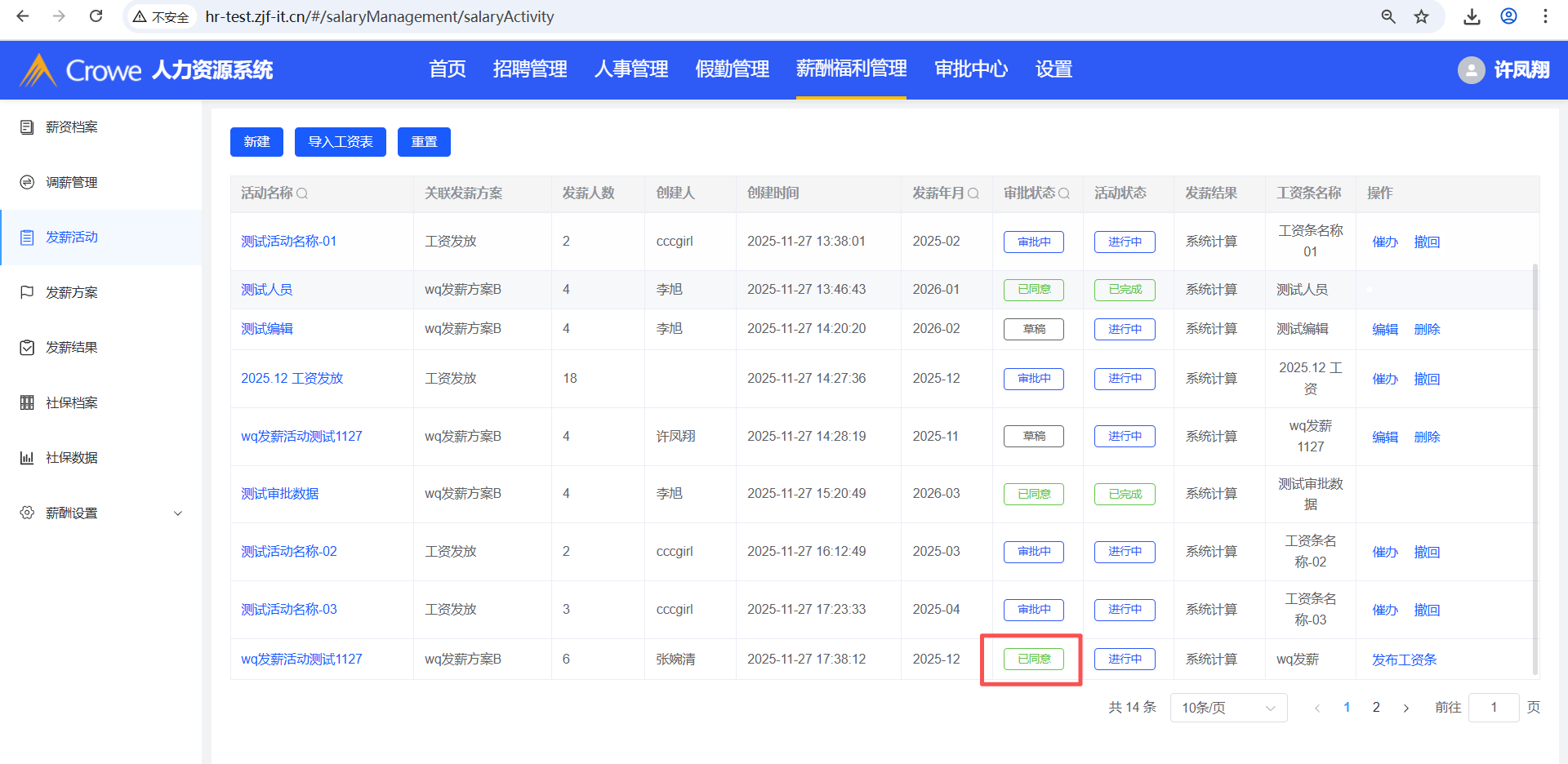Click the user avatar icon beside 许凤翔
1568x764 pixels.
coord(1471,70)
